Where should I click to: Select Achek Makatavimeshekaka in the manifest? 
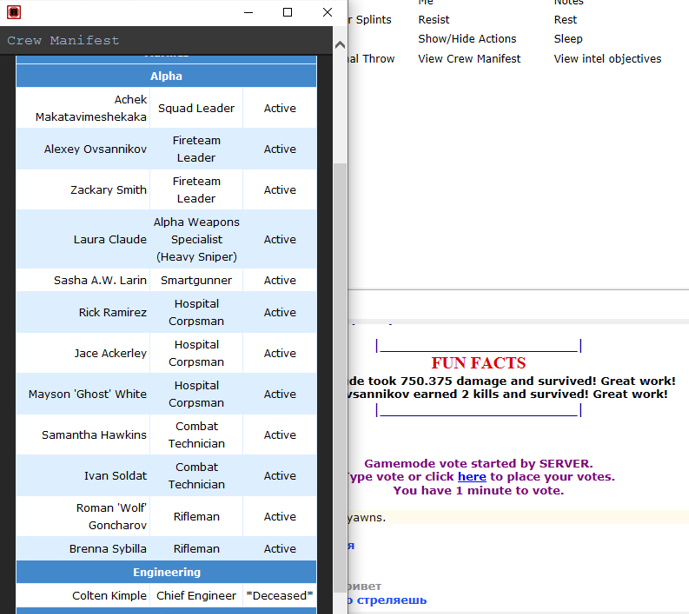[91, 108]
